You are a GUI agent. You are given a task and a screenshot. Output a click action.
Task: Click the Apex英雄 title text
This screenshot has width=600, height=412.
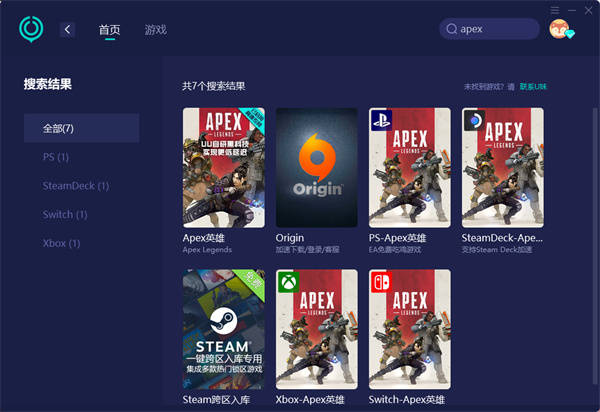(204, 238)
